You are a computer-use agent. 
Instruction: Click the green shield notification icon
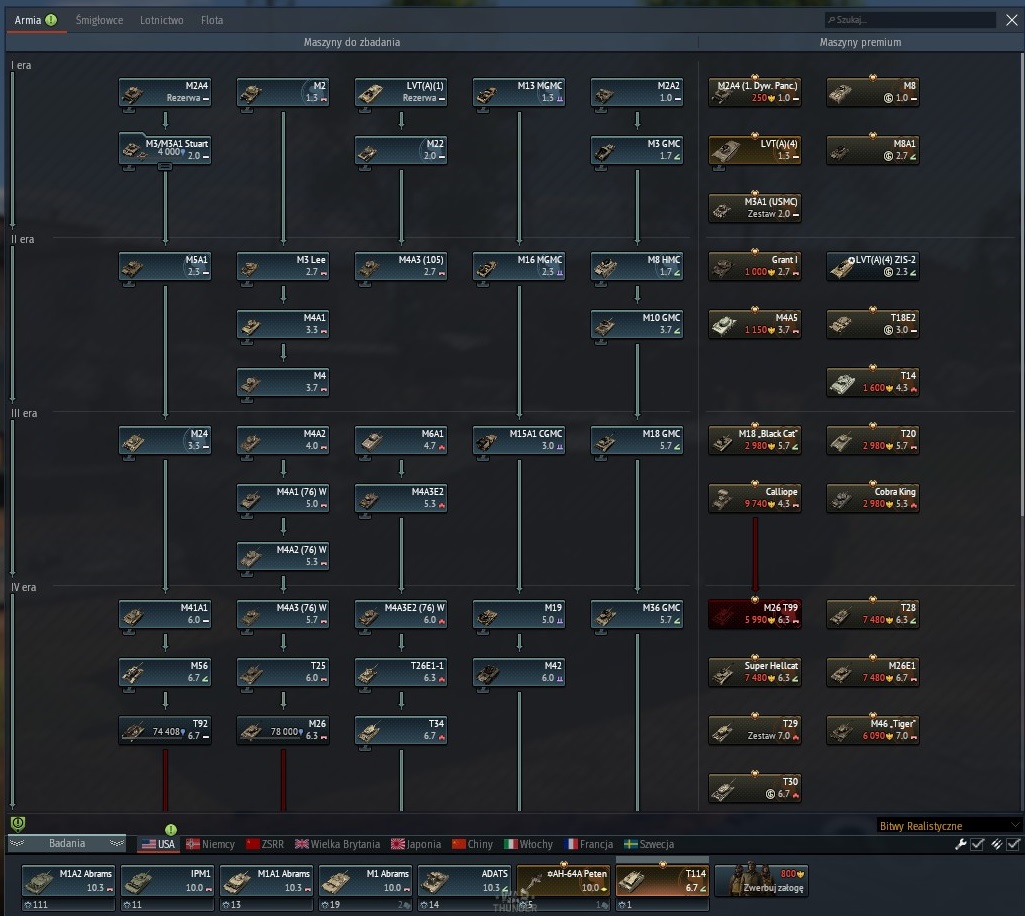pyautogui.click(x=18, y=823)
